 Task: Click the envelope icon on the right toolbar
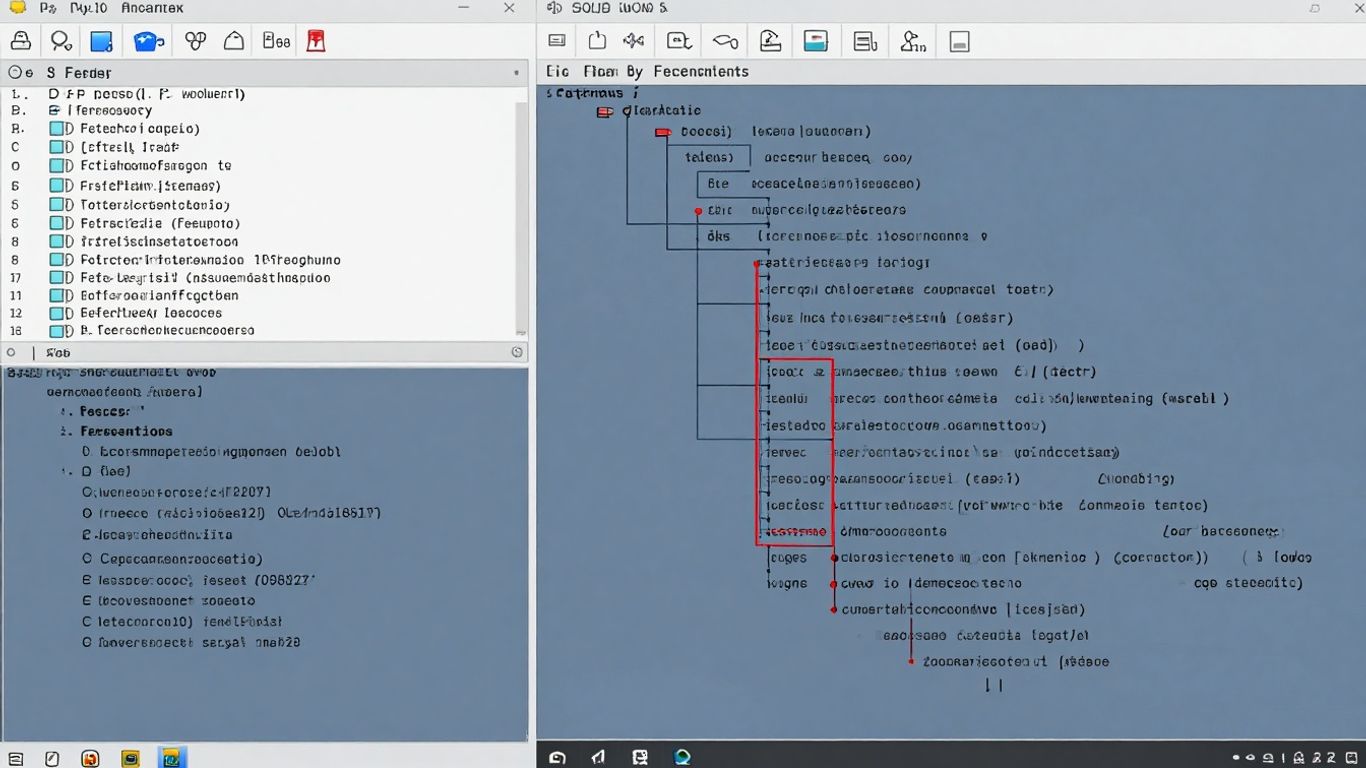(x=557, y=40)
